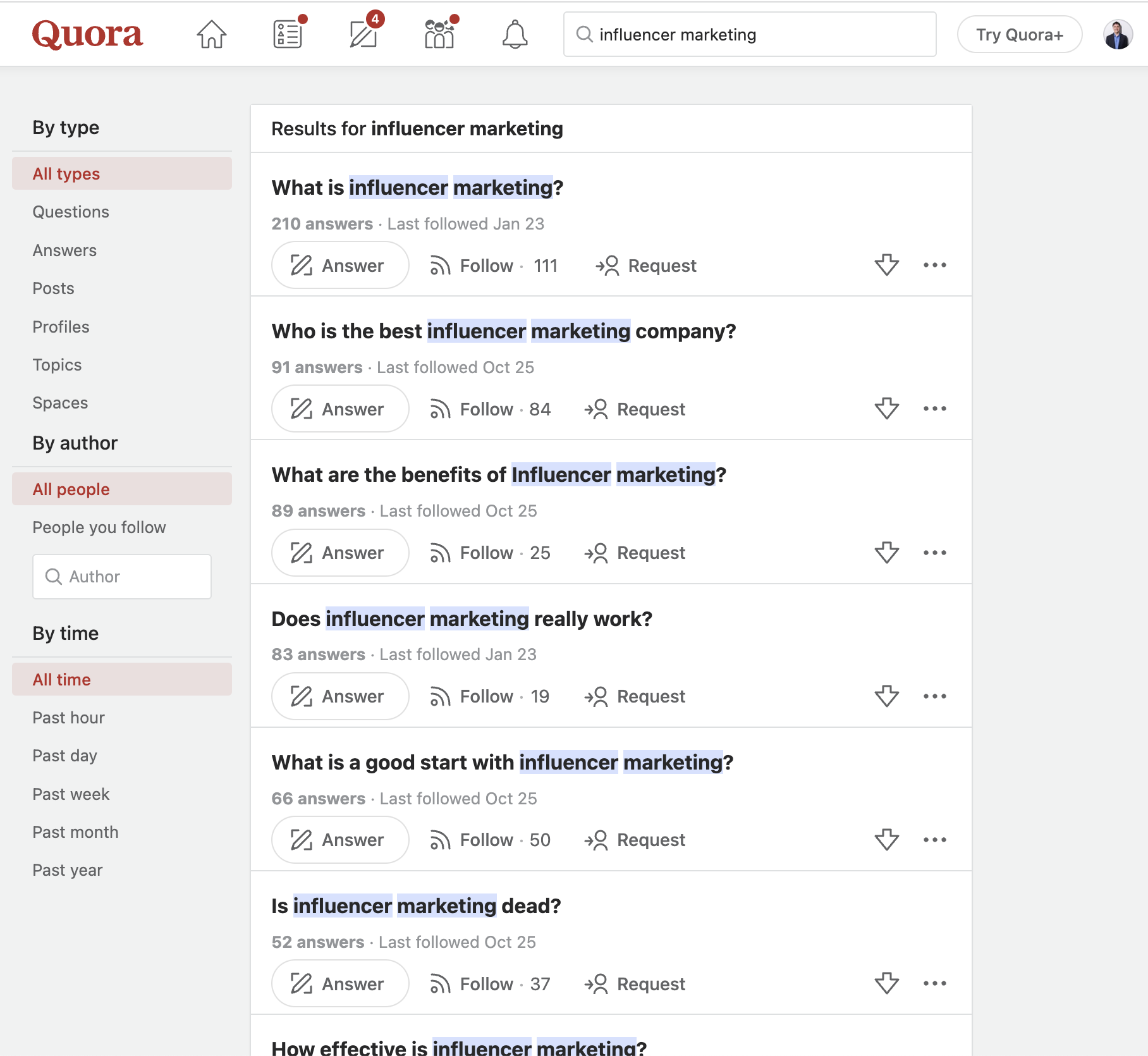
Task: Filter results to Past month
Action: pos(75,832)
